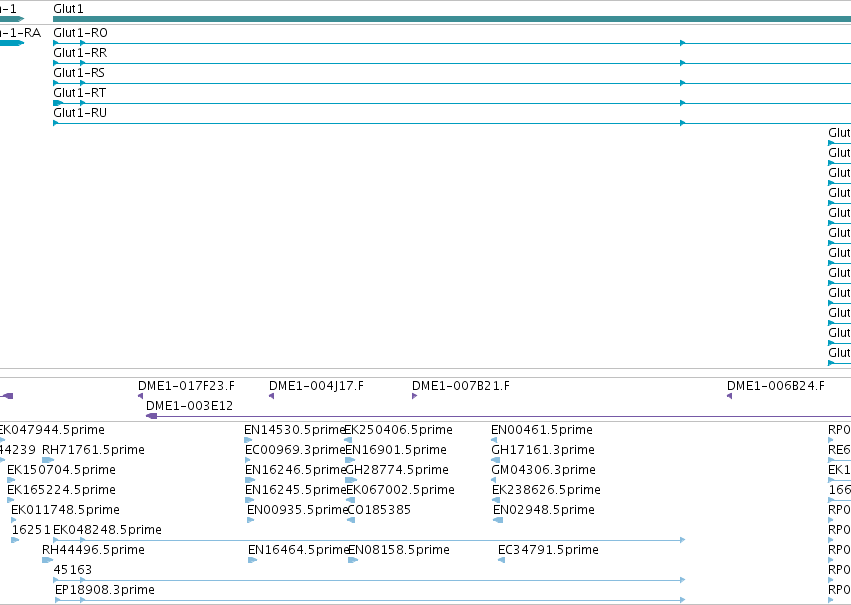Open the Glut1-RO transcript label

coord(80,33)
